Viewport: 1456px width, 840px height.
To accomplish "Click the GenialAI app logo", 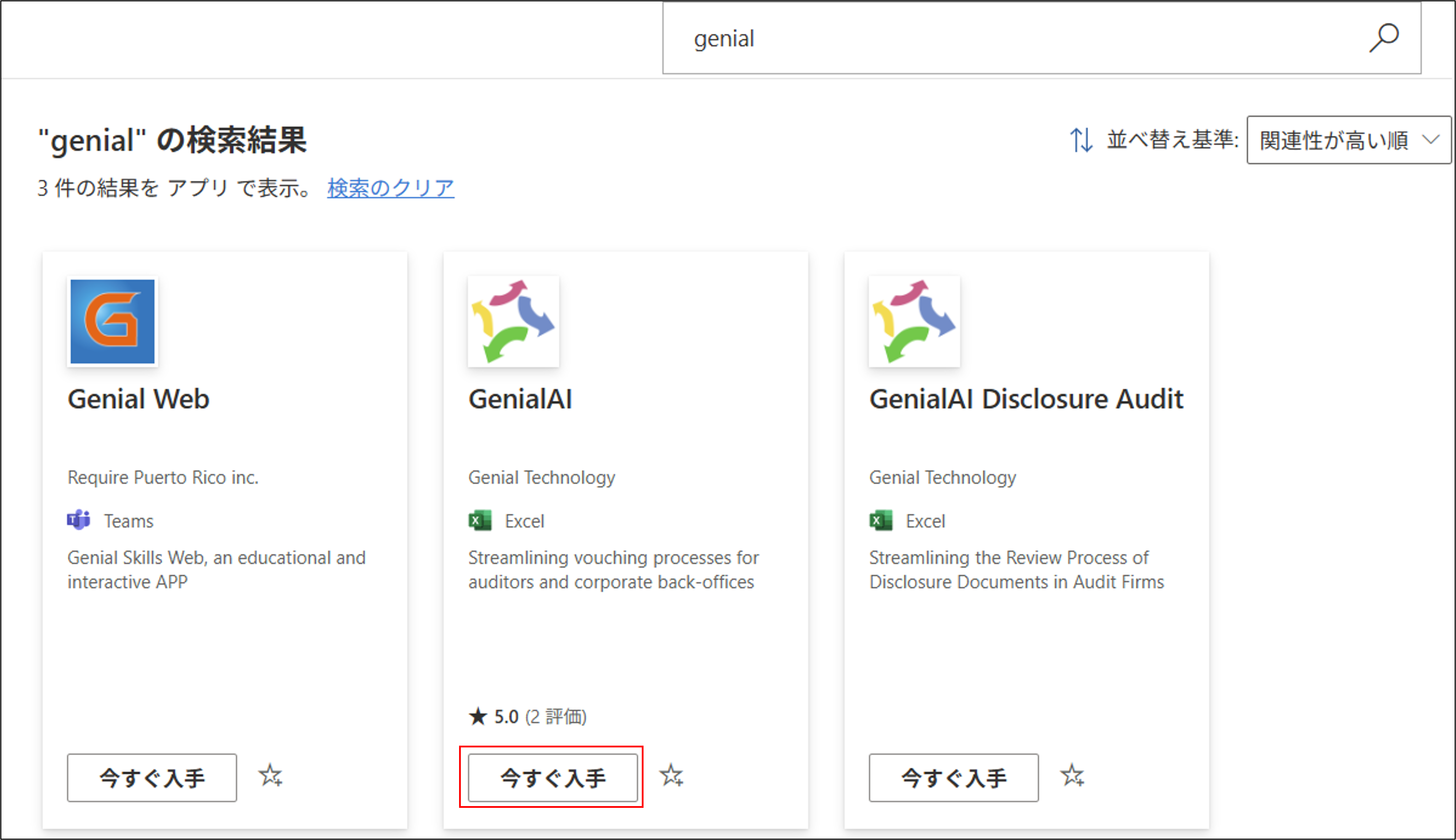I will 513,321.
